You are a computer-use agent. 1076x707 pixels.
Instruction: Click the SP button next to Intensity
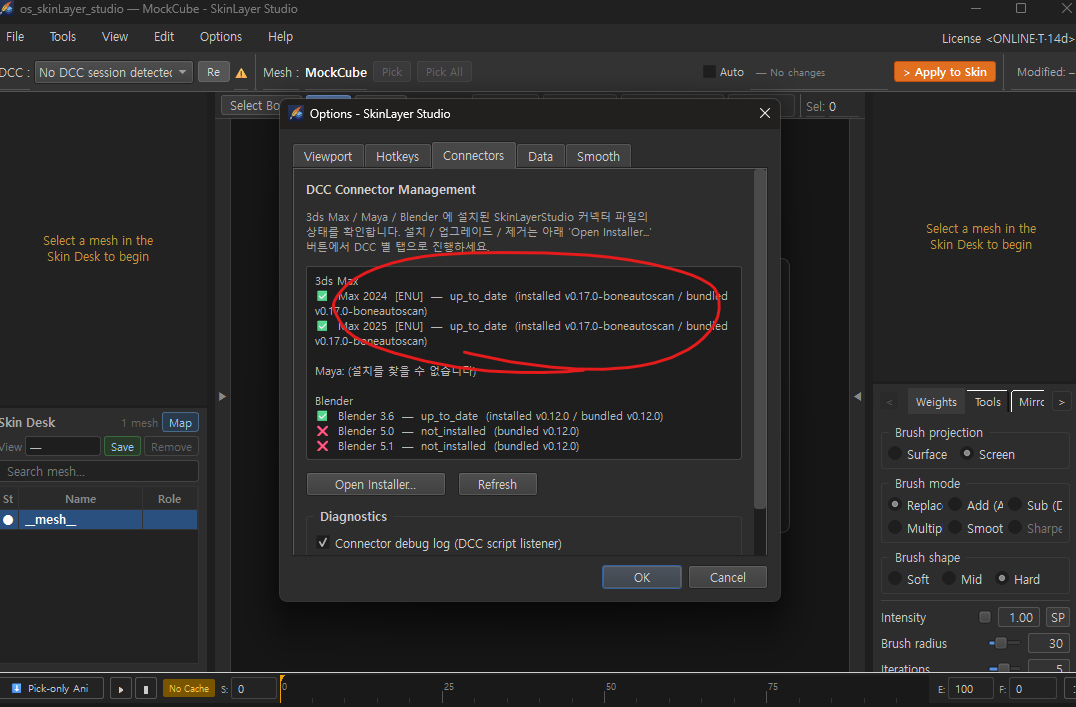1057,617
